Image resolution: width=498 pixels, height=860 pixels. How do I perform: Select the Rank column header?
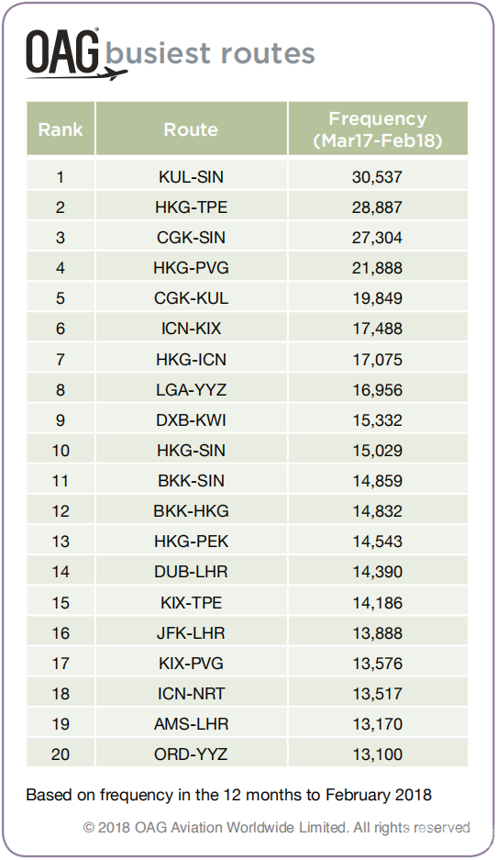[60, 129]
